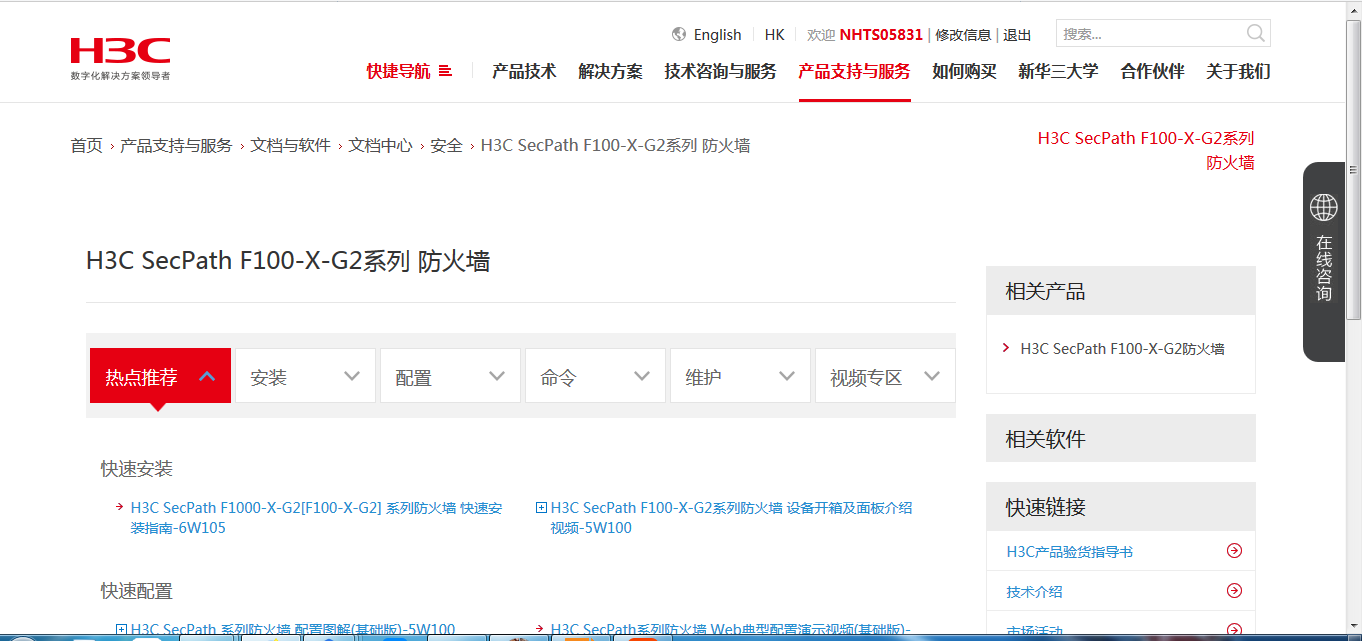
Task: Expand the 命令 dropdown tab
Action: click(595, 376)
